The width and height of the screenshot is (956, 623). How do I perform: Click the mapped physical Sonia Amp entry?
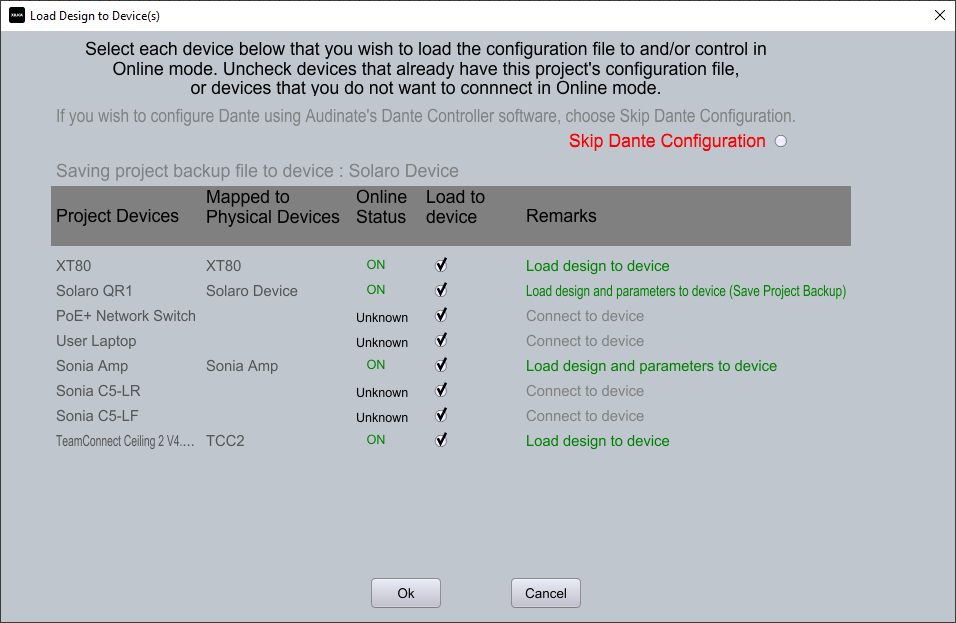(x=241, y=366)
